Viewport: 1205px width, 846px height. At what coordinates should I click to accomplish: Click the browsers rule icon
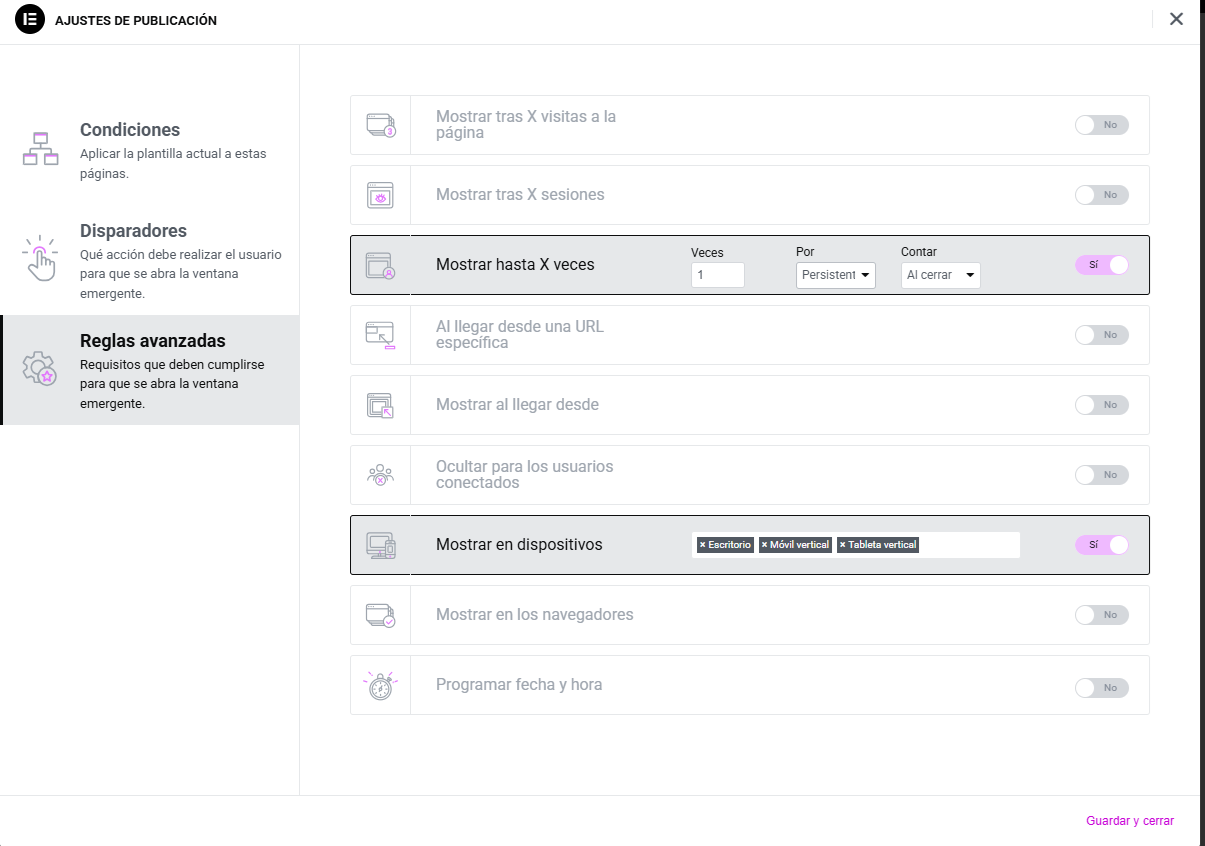pos(380,615)
